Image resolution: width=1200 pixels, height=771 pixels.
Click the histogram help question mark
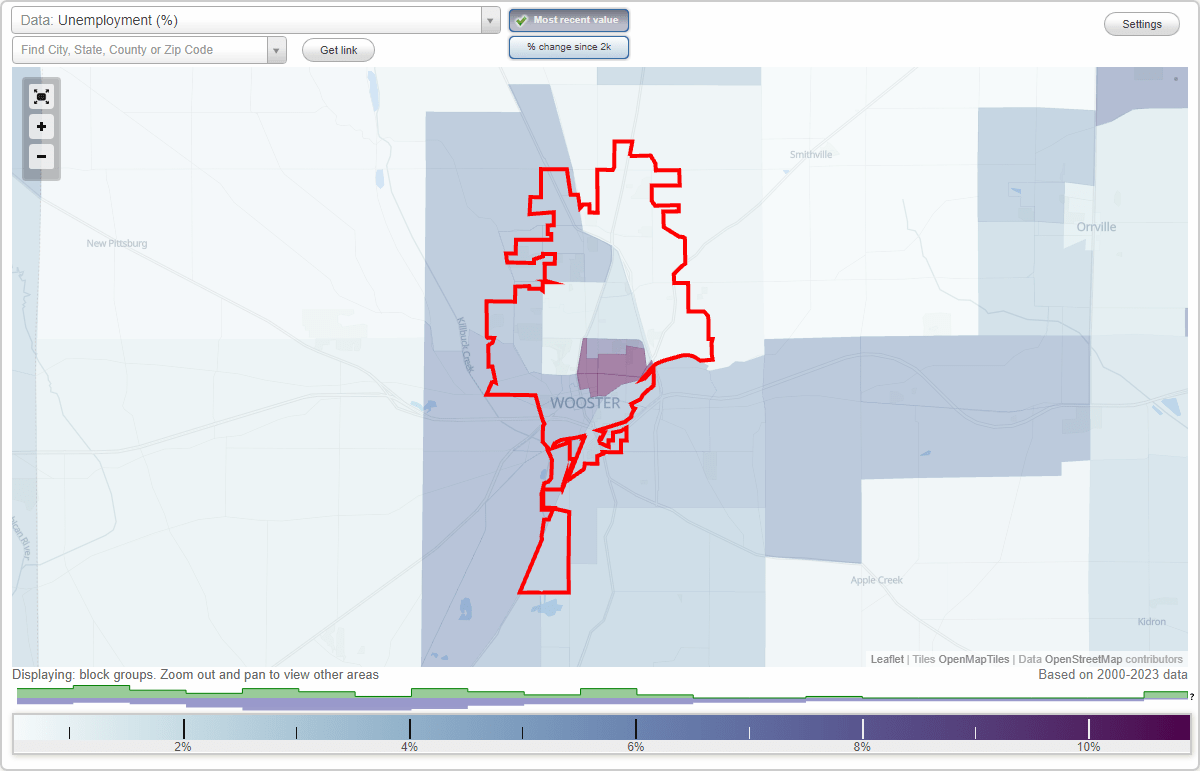pos(1192,697)
